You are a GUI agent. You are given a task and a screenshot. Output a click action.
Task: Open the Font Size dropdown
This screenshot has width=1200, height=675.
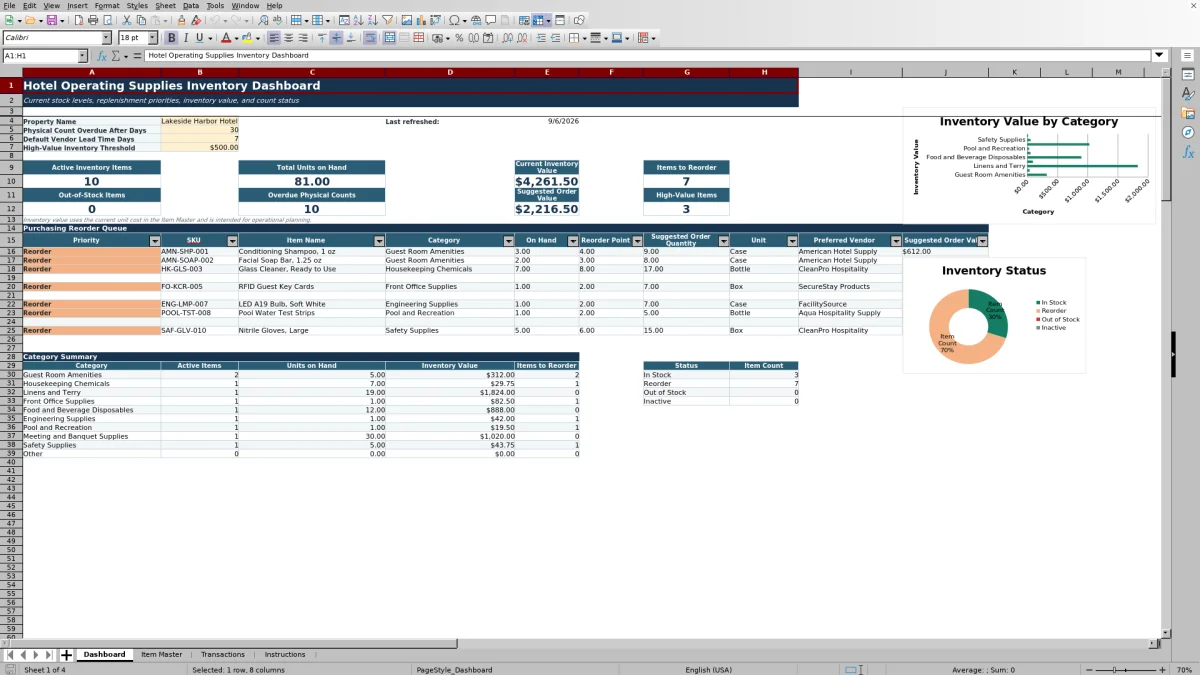(x=153, y=38)
